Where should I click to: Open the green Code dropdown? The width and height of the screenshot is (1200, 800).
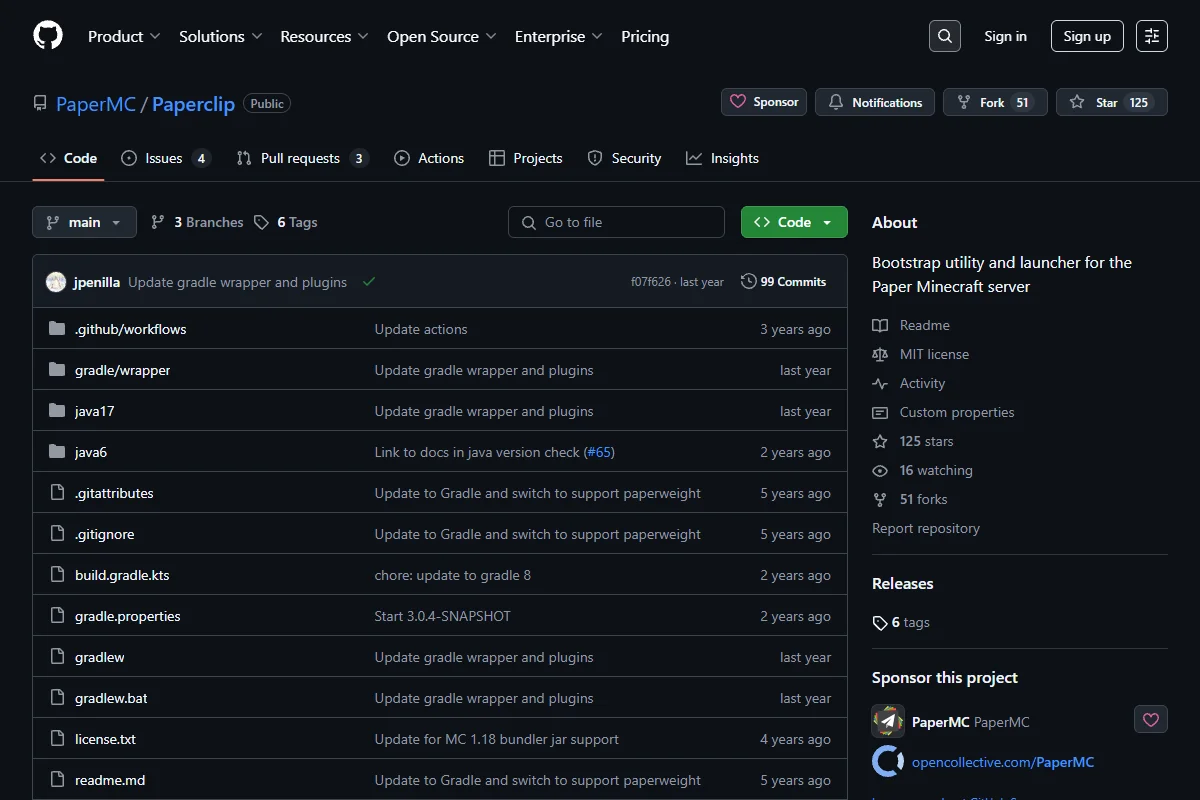coord(794,222)
